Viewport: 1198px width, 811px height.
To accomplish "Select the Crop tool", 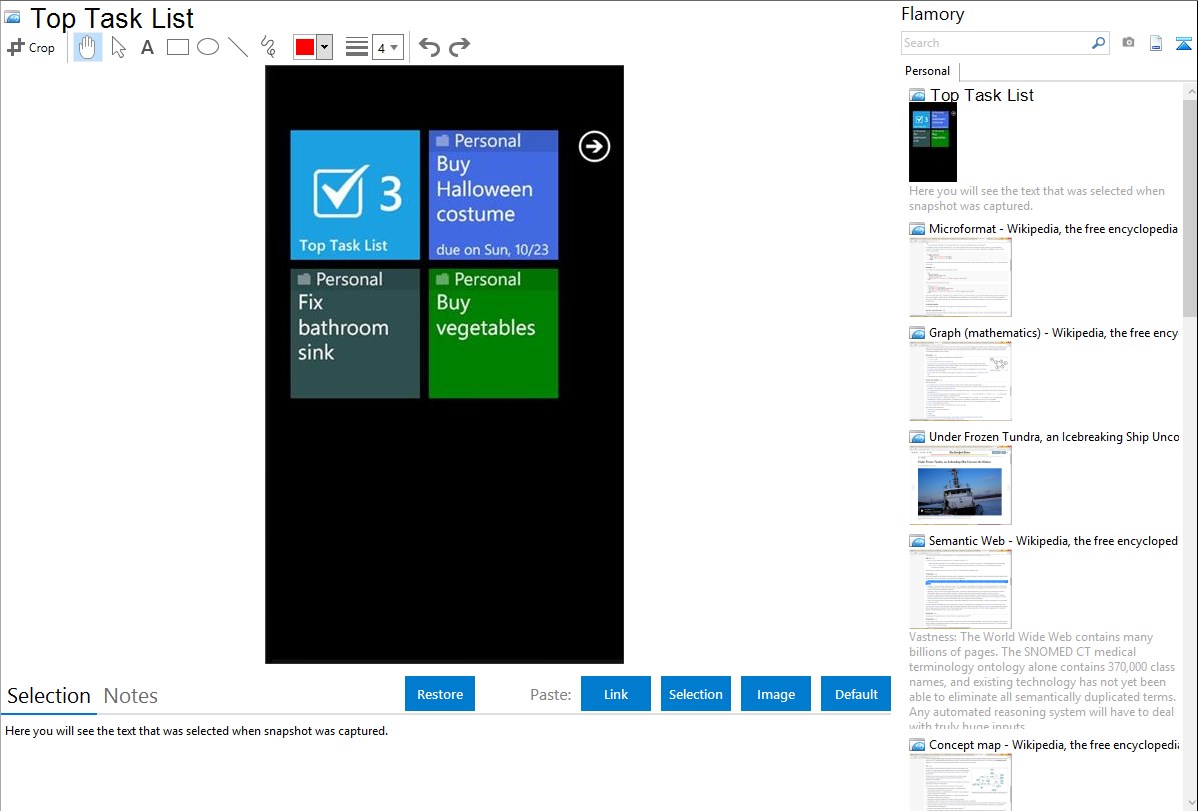I will pos(31,47).
